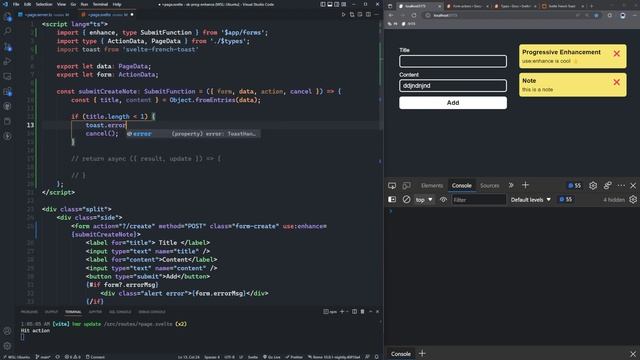Open the WSL Ubuntu remote indicator

click(x=16, y=357)
